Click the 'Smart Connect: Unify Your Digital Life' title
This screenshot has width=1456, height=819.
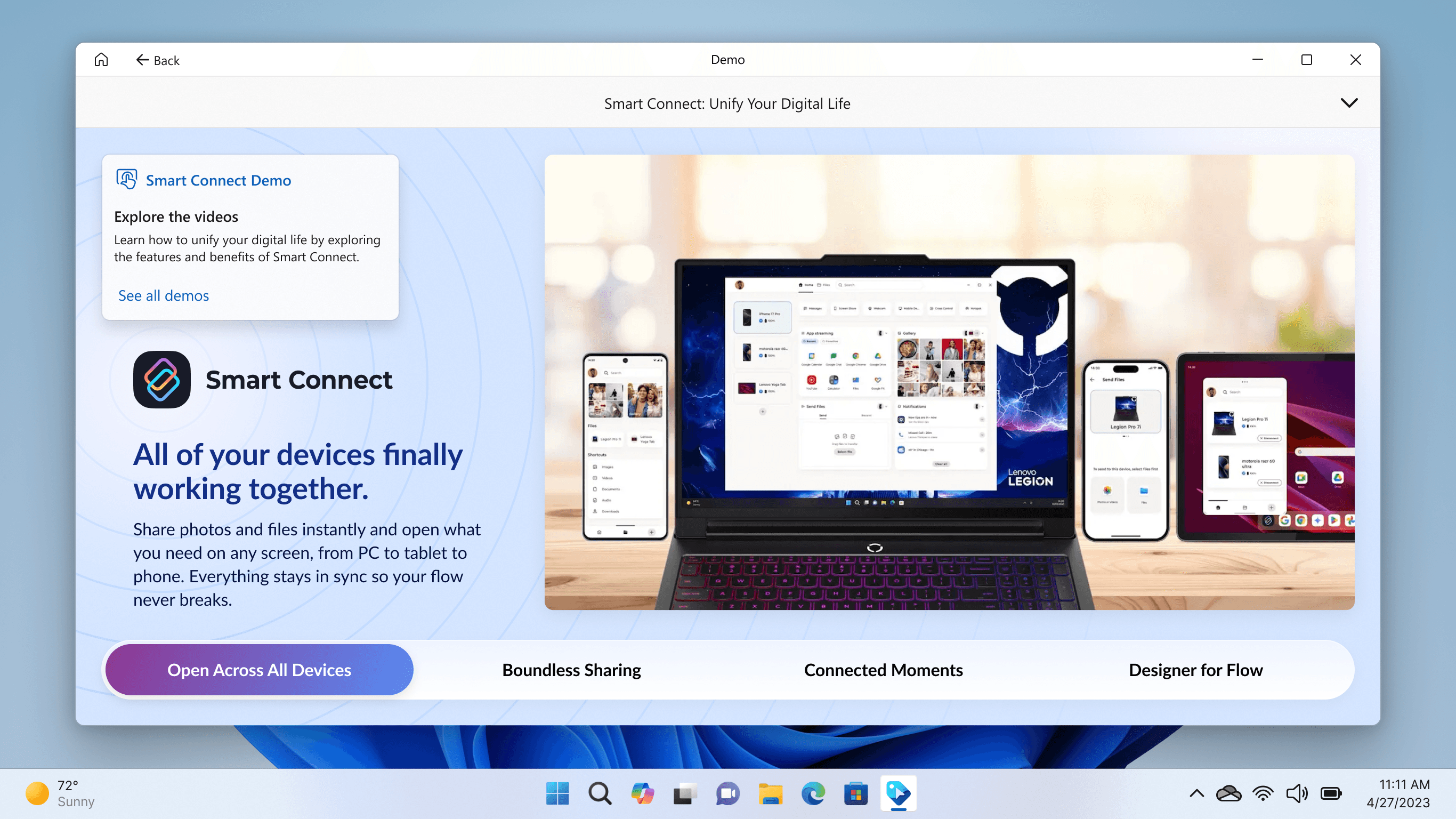coord(727,103)
